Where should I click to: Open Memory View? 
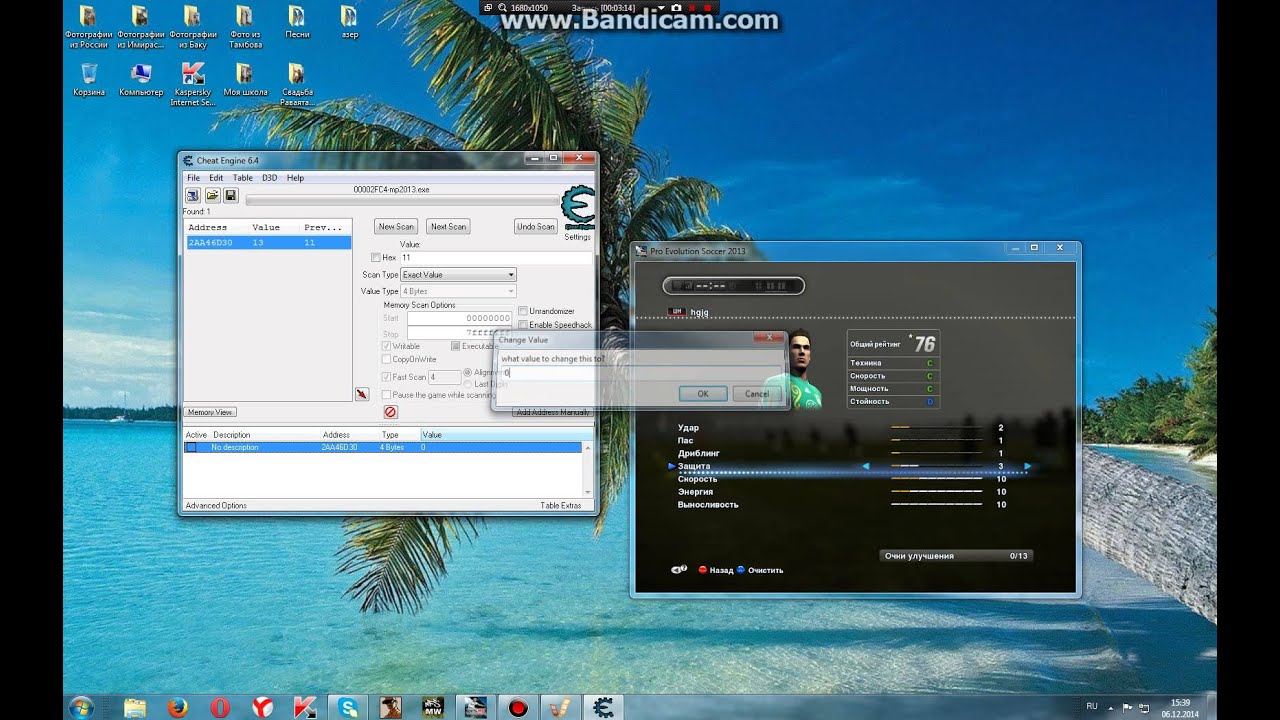[210, 412]
